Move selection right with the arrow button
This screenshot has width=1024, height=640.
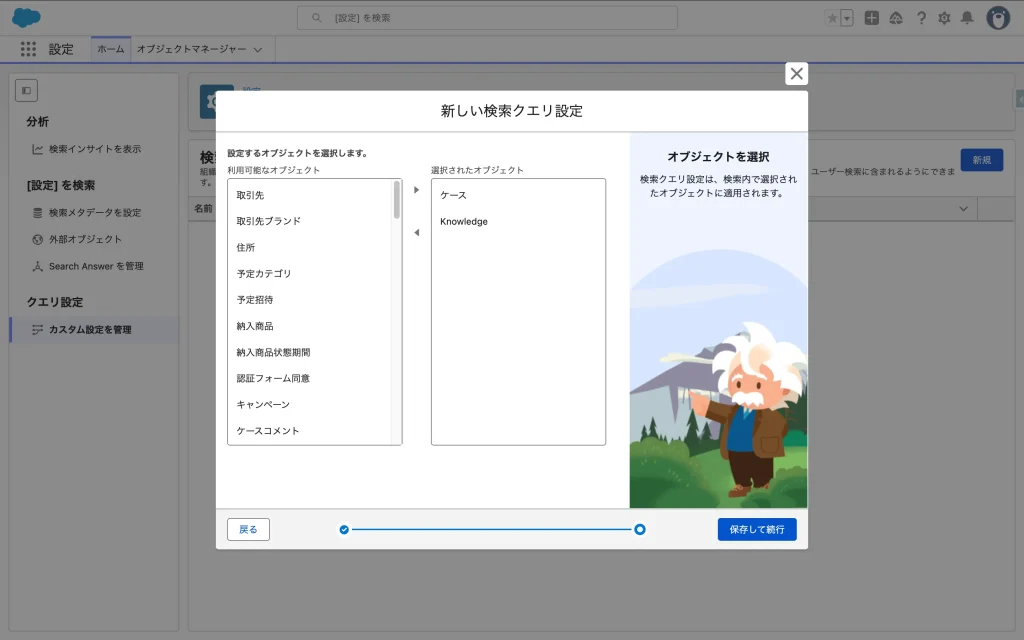tap(416, 190)
